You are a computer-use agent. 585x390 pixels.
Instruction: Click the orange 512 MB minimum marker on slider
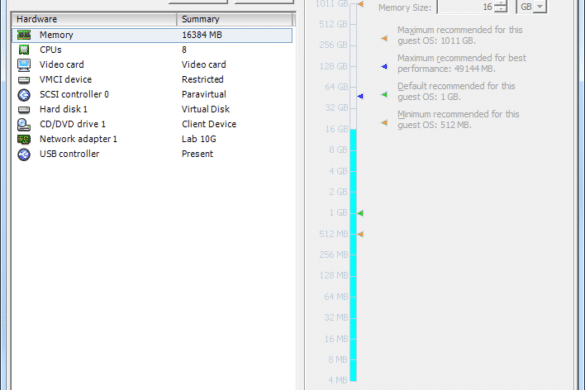[x=360, y=234]
